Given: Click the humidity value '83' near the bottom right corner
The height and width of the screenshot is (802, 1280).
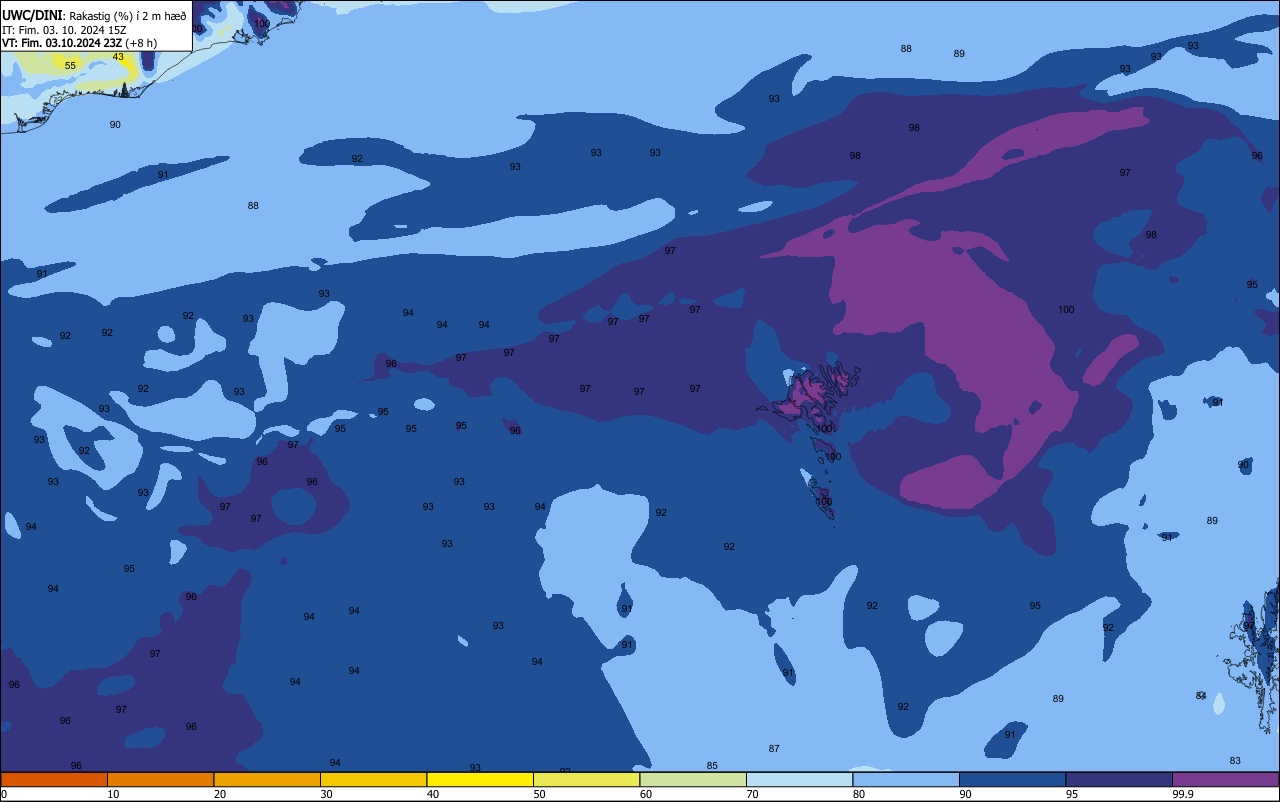Looking at the screenshot, I should coord(1235,761).
